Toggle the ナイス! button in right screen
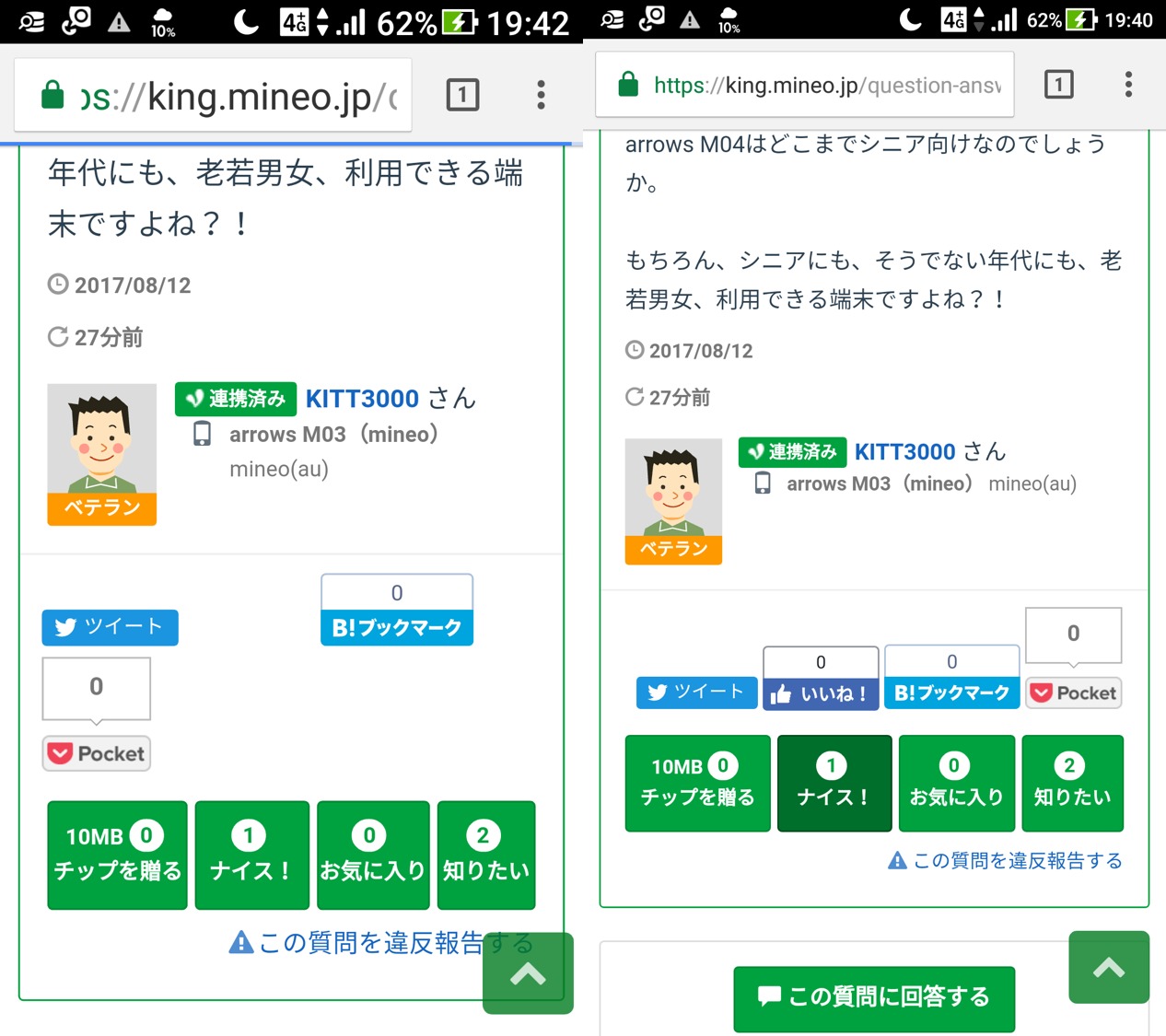Viewport: 1166px width, 1036px height. [x=834, y=783]
